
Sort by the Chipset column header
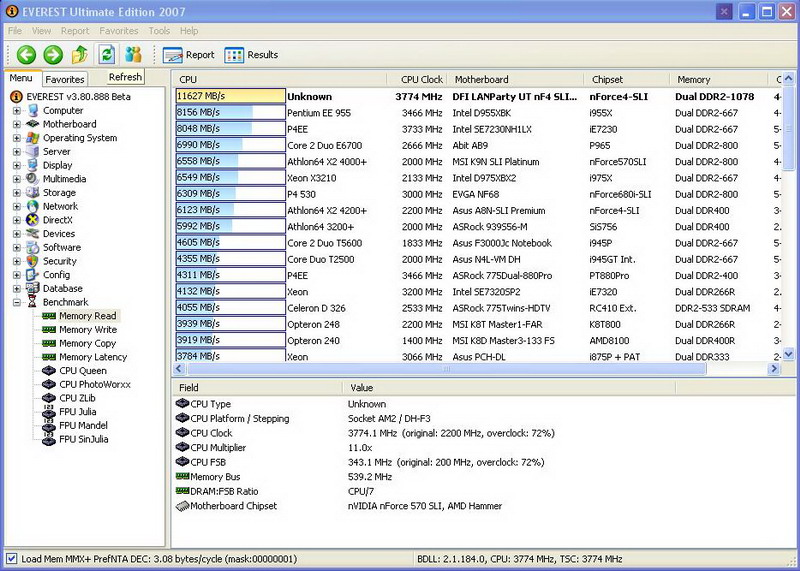(627, 79)
